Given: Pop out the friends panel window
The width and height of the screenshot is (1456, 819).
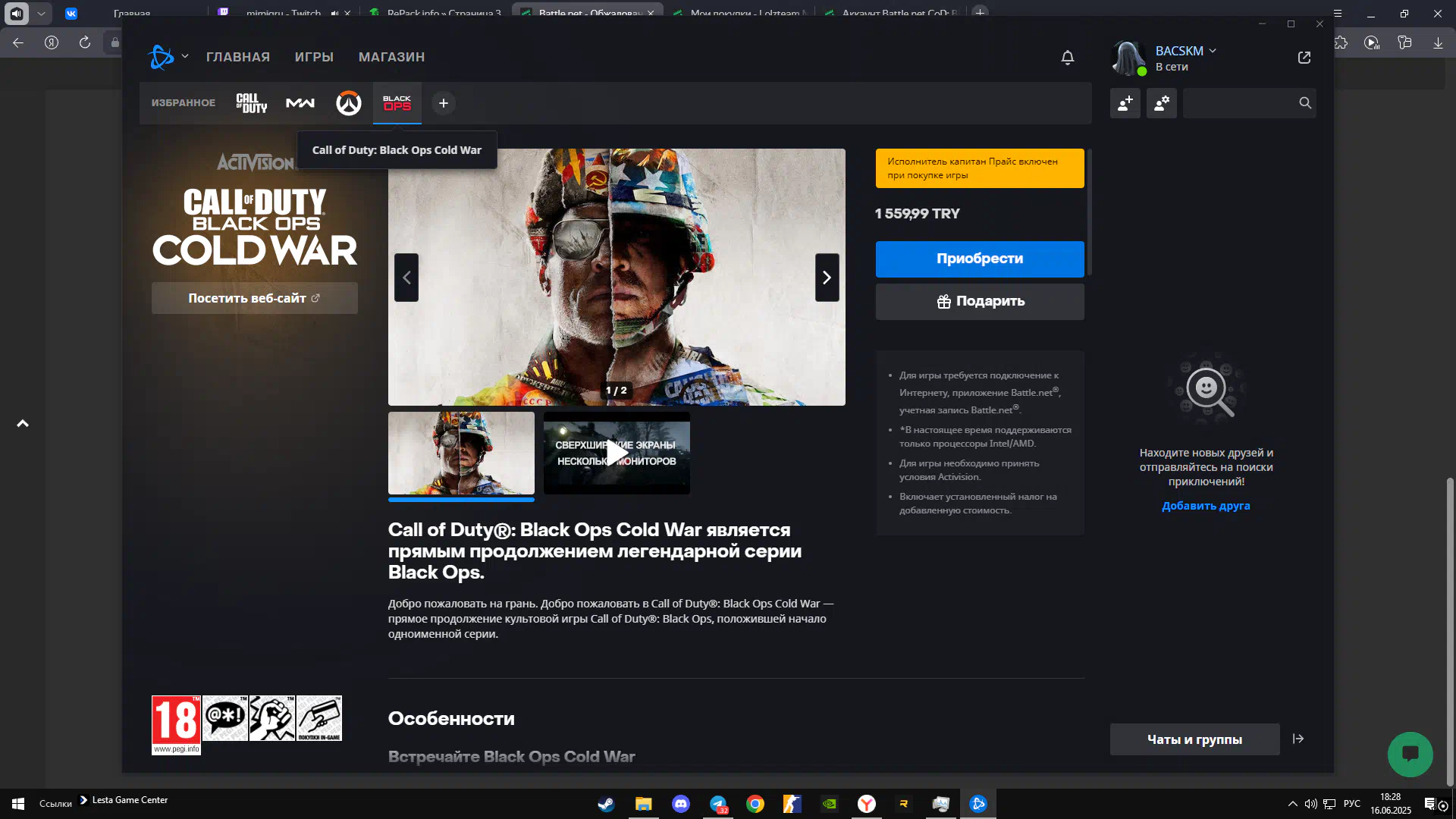Looking at the screenshot, I should pyautogui.click(x=1304, y=58).
